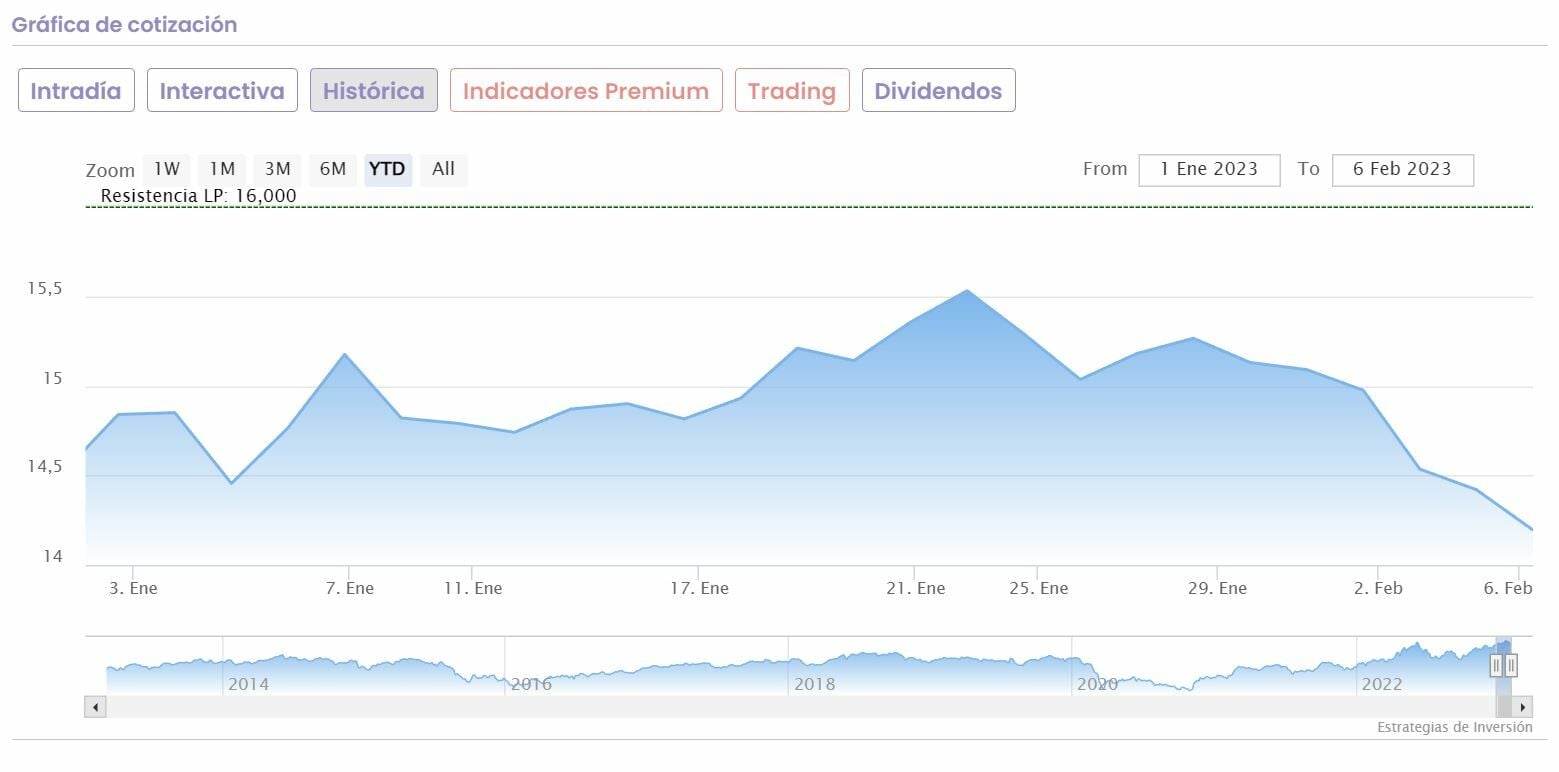Image resolution: width=1559 pixels, height=772 pixels.
Task: Set zoom range to 1M
Action: (222, 169)
